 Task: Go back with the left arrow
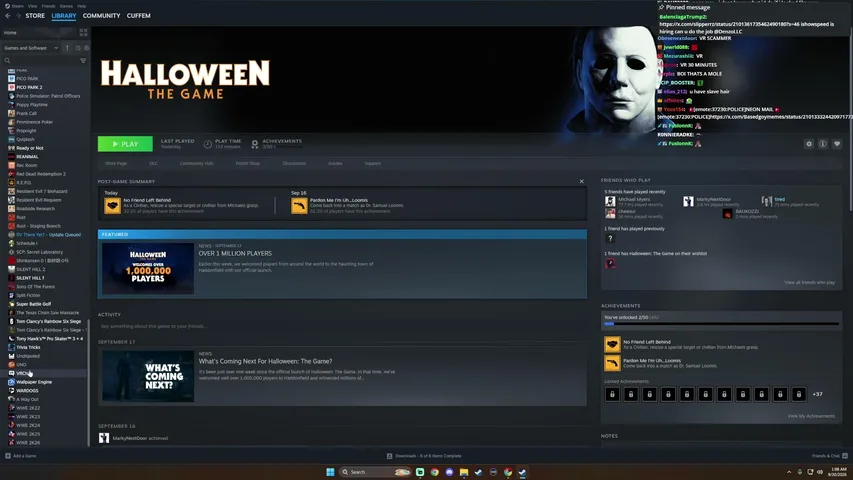click(x=8, y=16)
